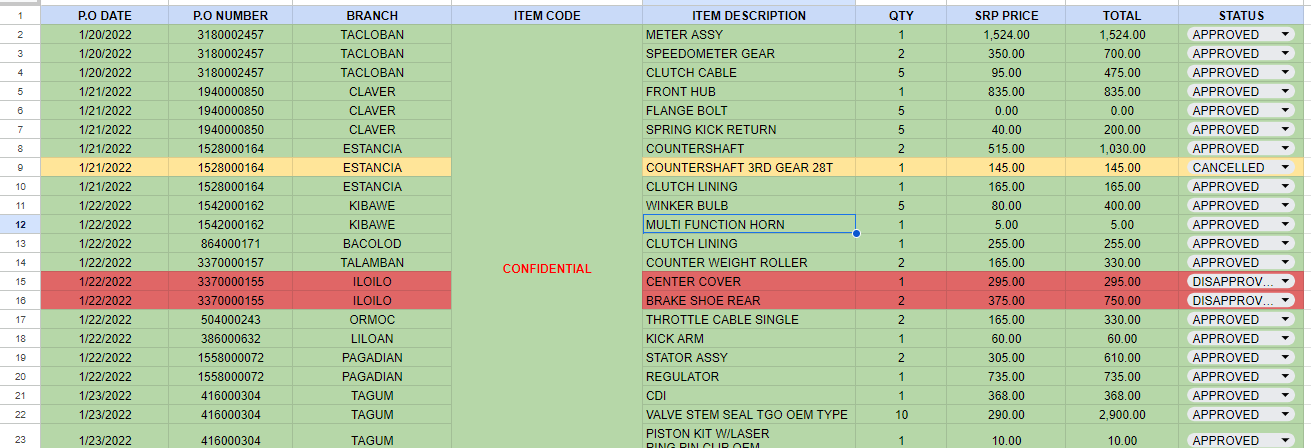Select the MULTI FUNCTION HORN cell
Viewport: 1311px width, 448px height.
pyautogui.click(x=748, y=225)
